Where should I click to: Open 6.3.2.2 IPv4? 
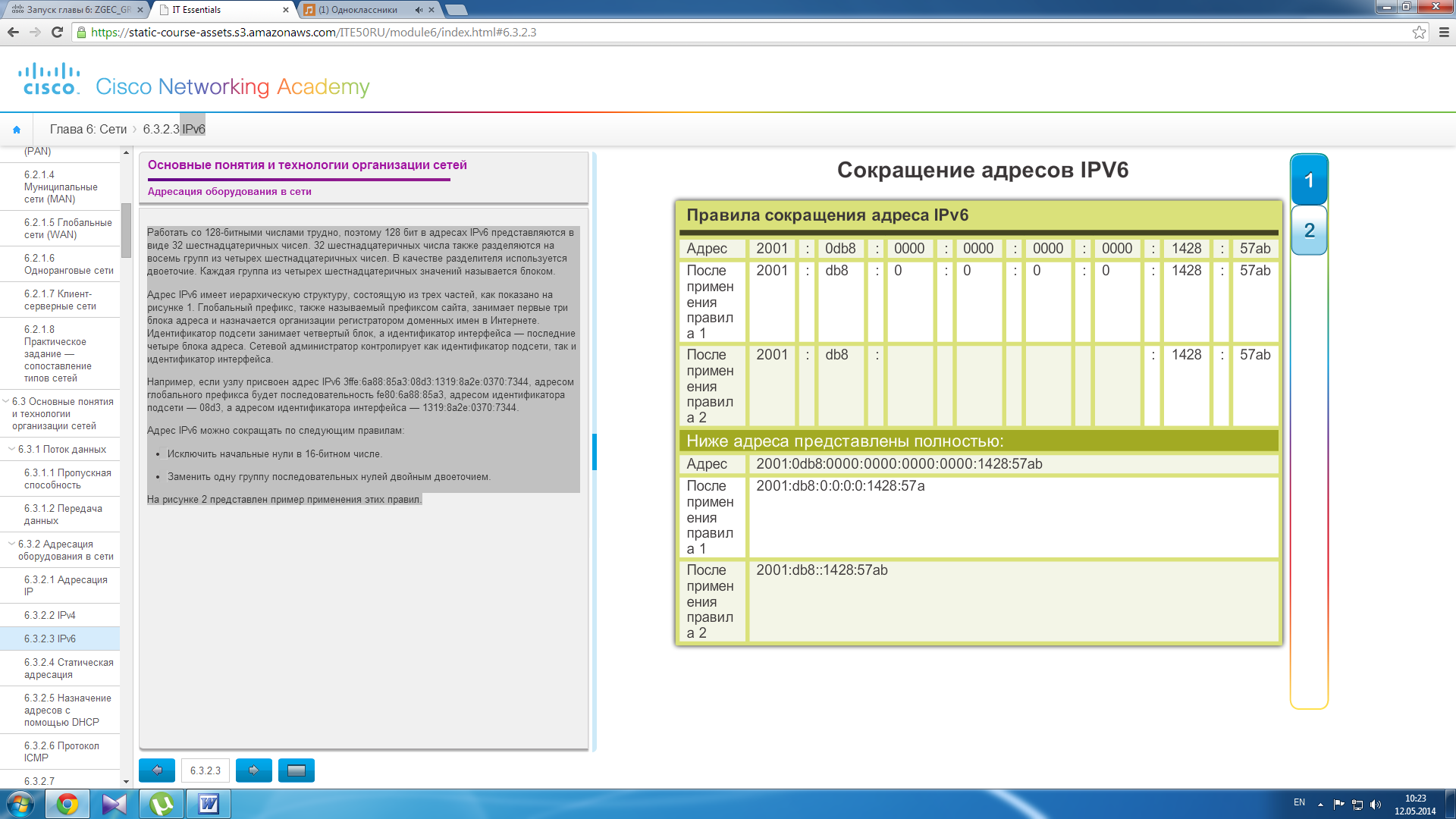[x=60, y=615]
